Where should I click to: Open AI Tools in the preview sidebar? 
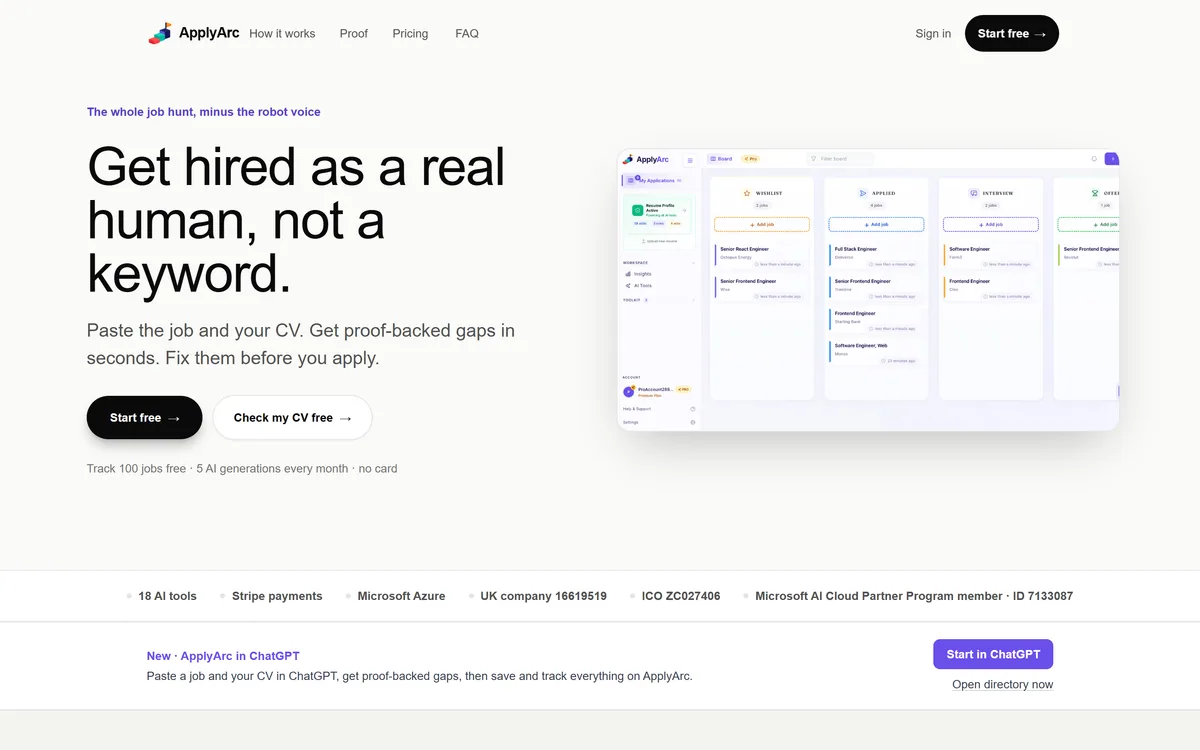pyautogui.click(x=640, y=286)
